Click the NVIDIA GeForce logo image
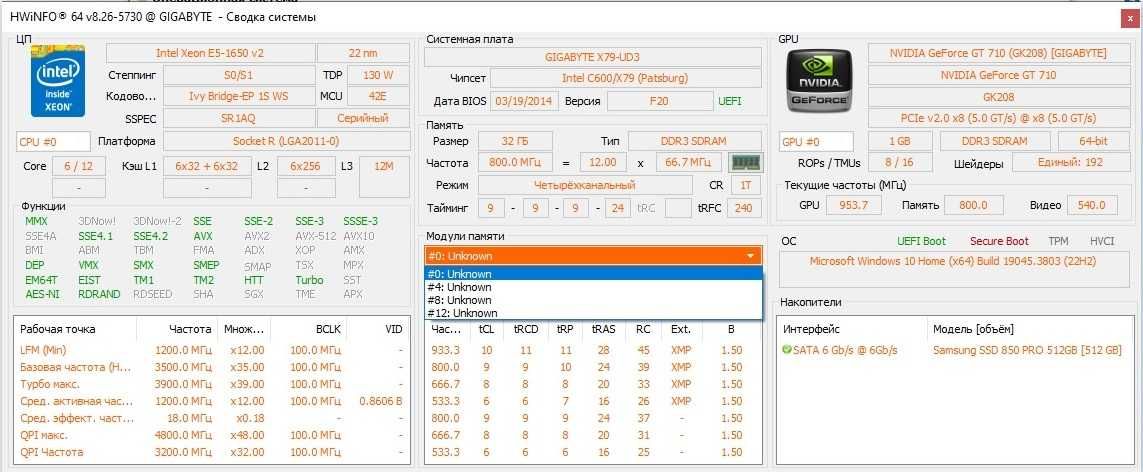This screenshot has height=472, width=1143. (817, 82)
